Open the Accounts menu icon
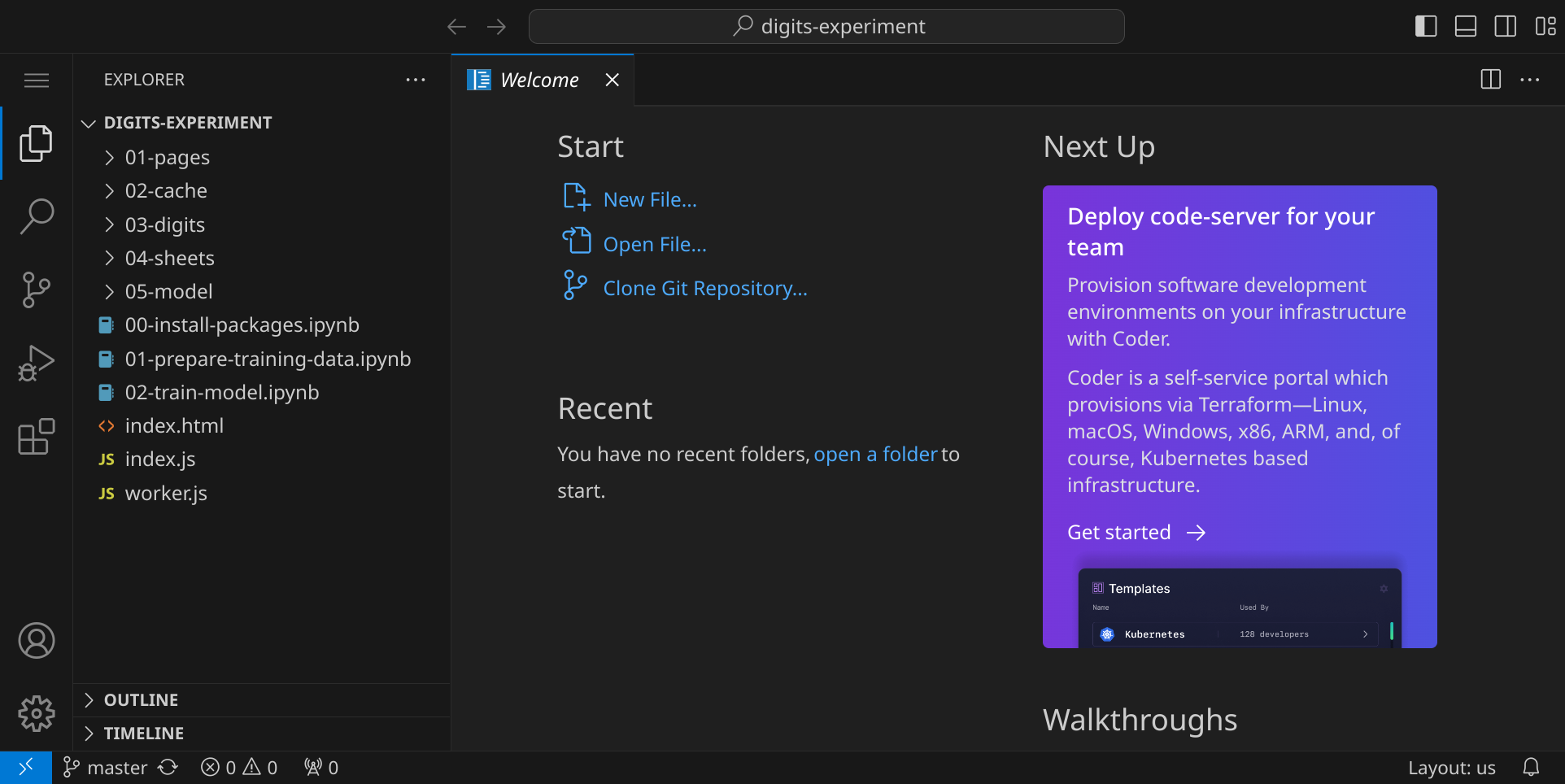 click(x=37, y=641)
